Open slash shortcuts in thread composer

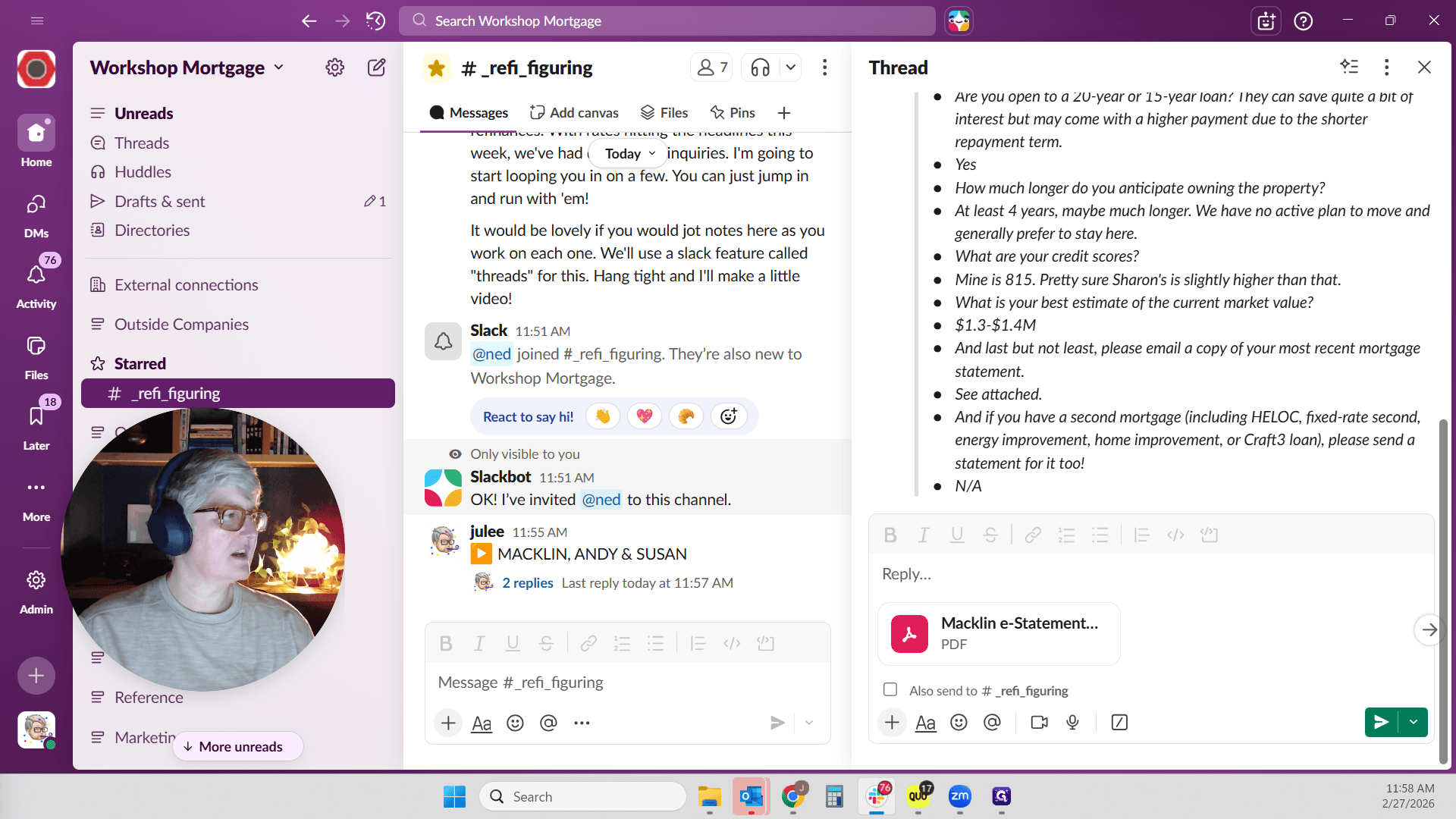coord(1119,723)
